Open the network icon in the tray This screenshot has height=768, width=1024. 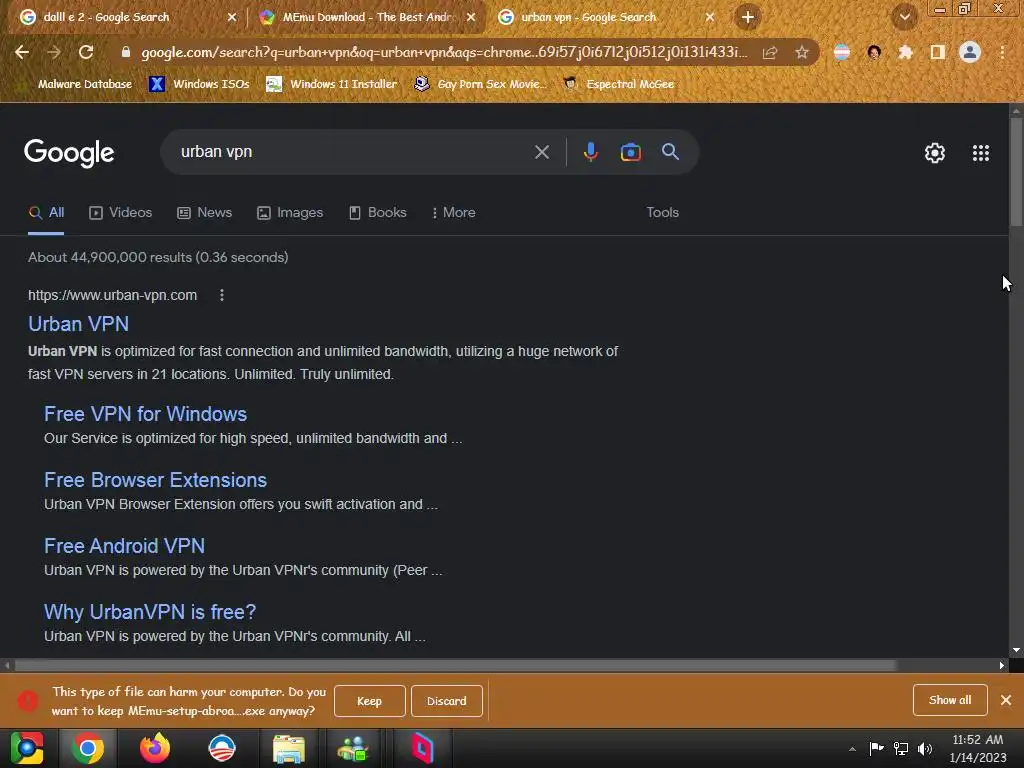pos(901,749)
